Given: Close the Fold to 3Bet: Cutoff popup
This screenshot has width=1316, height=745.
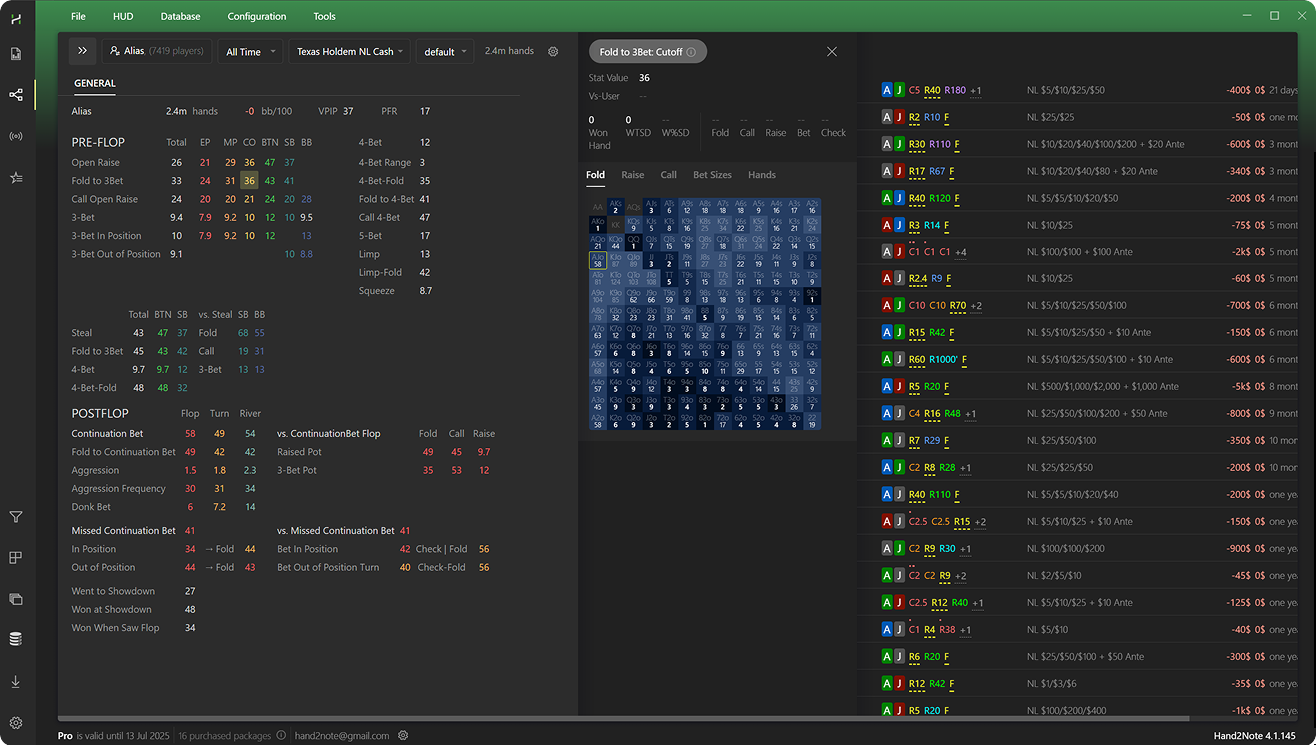Looking at the screenshot, I should tap(832, 51).
